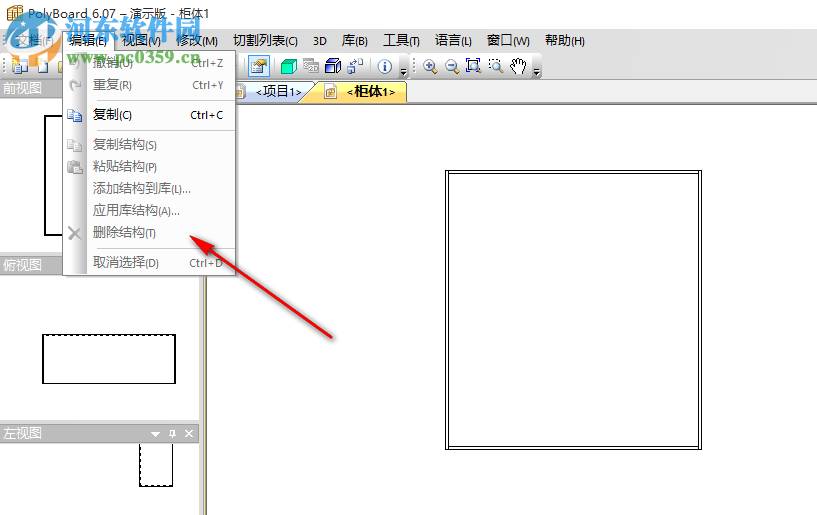Expand zoom toolbar overflow options arrow
Viewport: 817px width, 515px height.
tap(537, 71)
